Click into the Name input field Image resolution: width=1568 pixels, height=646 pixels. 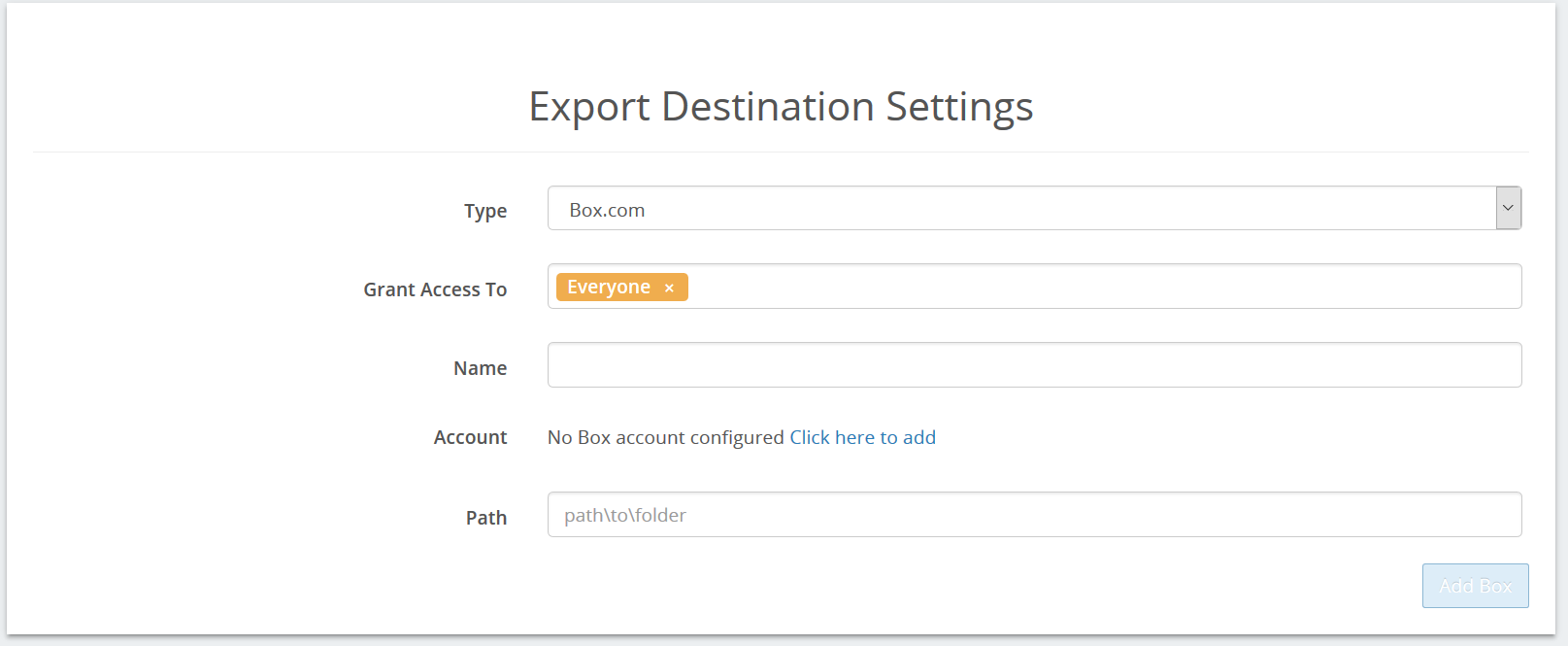1034,364
